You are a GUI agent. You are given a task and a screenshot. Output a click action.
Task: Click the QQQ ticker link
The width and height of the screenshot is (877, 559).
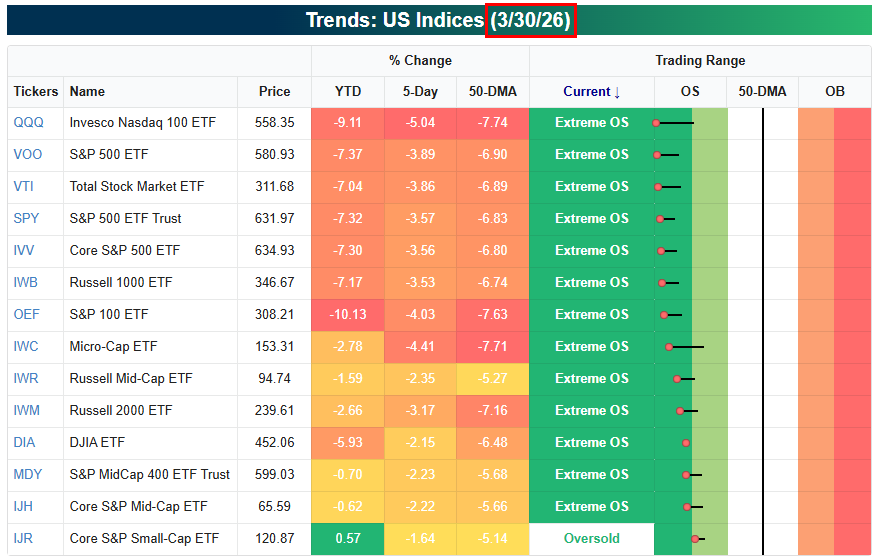point(29,123)
